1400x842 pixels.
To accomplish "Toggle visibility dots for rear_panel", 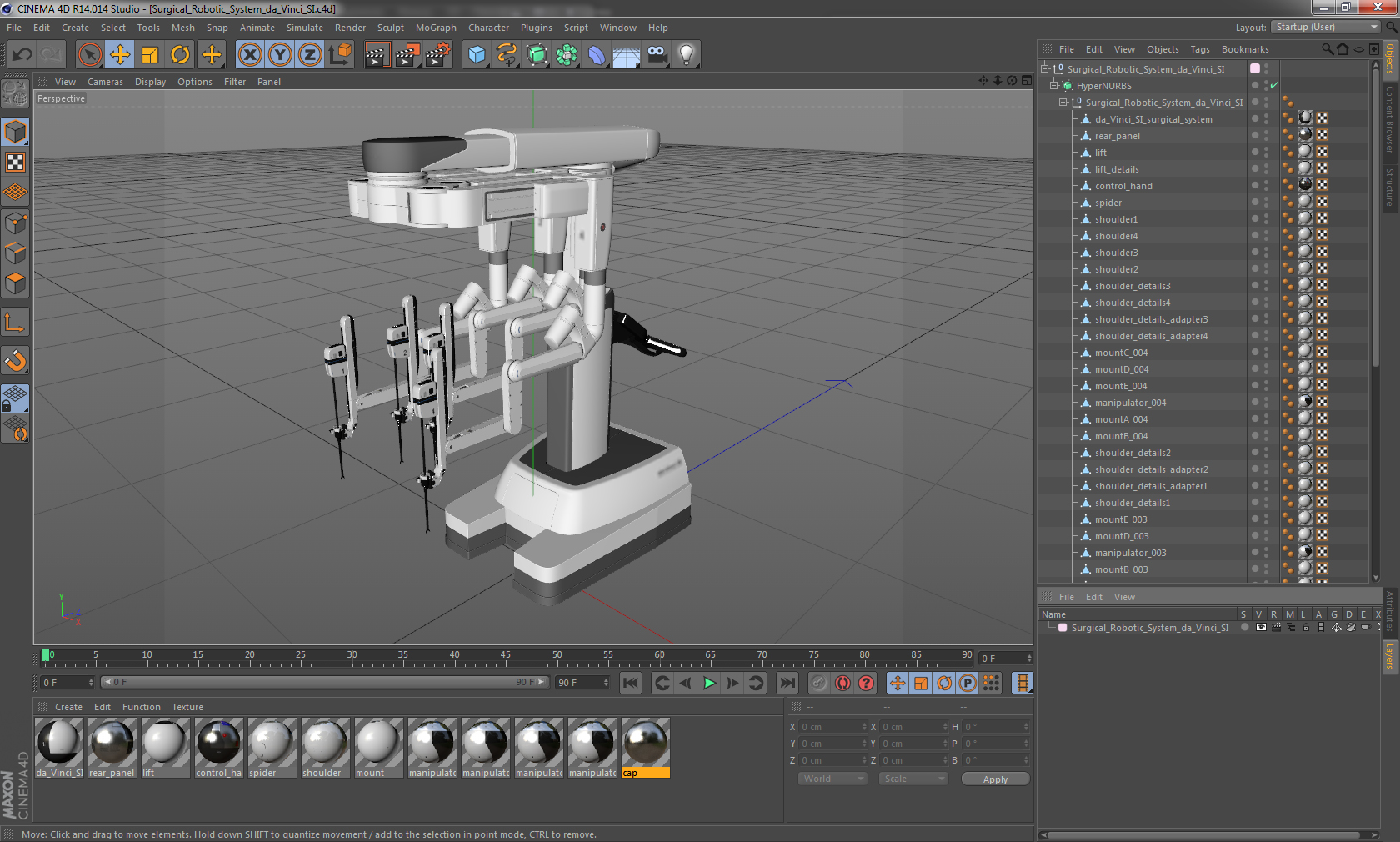I will [x=1267, y=136].
